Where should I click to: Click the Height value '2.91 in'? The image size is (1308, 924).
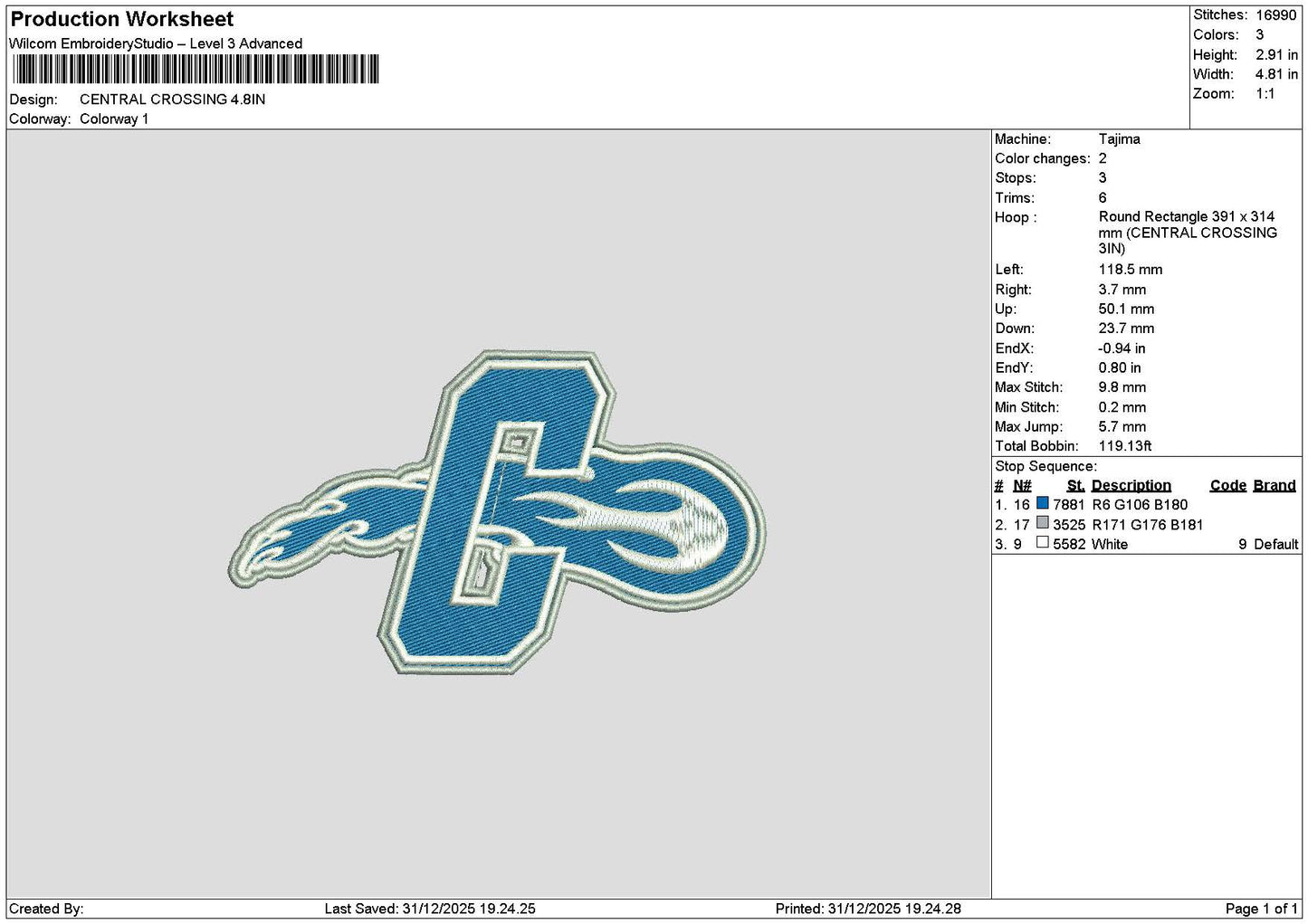(x=1276, y=55)
